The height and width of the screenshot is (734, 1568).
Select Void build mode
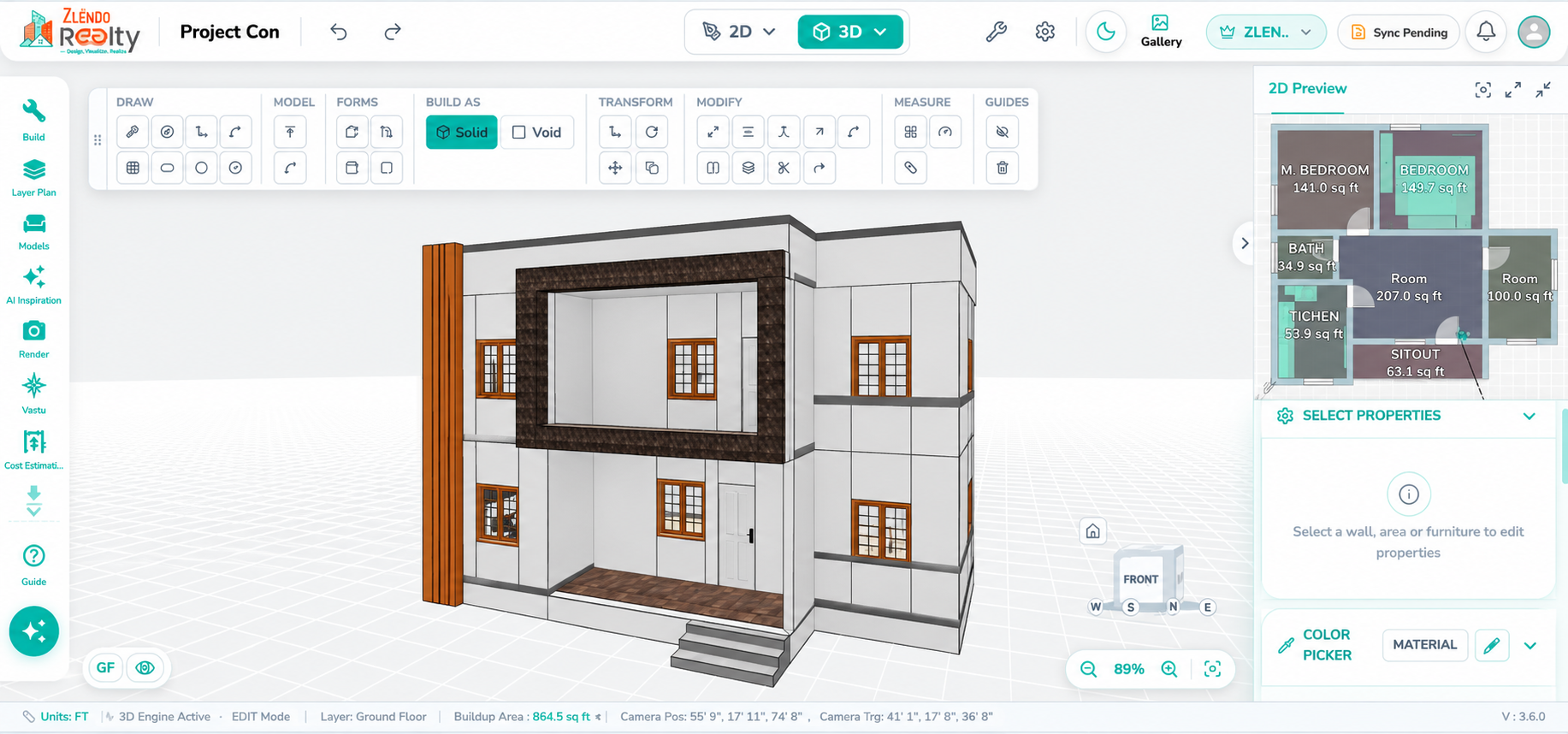point(536,132)
